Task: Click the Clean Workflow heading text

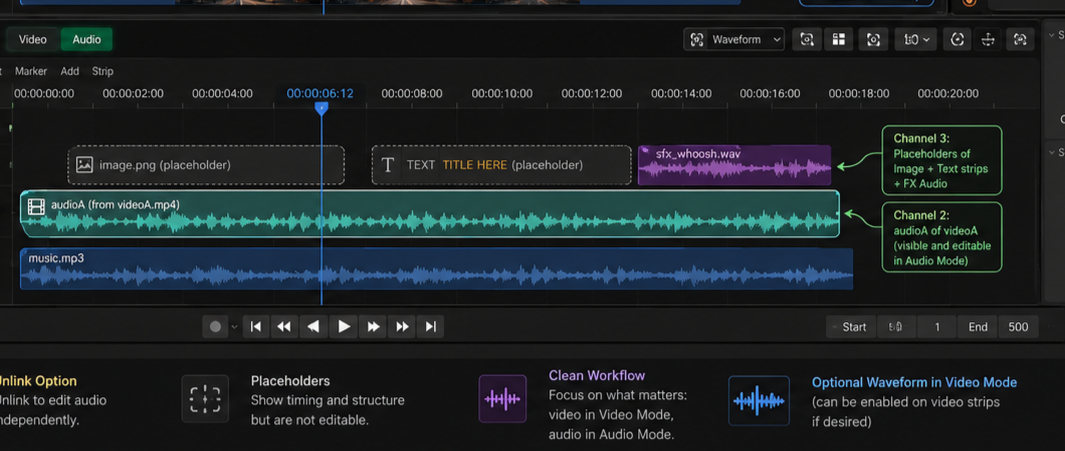Action: [x=597, y=376]
